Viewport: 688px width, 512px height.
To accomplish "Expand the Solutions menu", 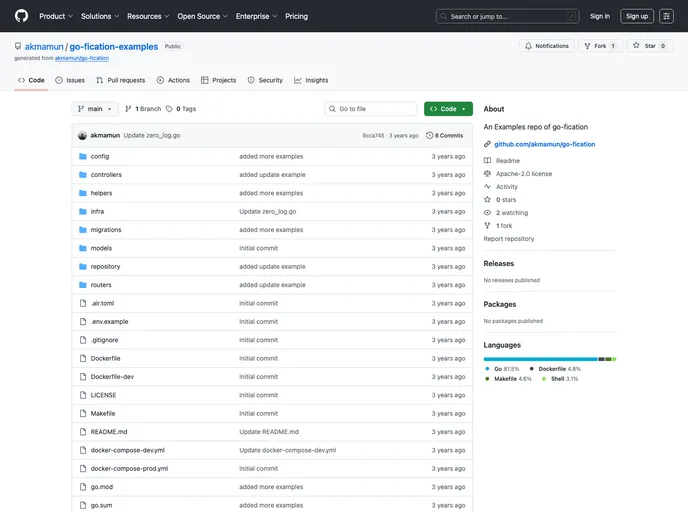I will click(100, 16).
